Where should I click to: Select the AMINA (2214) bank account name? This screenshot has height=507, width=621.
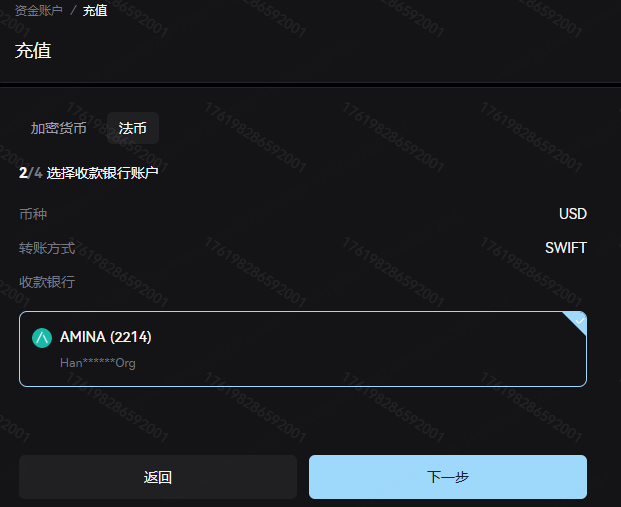click(x=106, y=338)
